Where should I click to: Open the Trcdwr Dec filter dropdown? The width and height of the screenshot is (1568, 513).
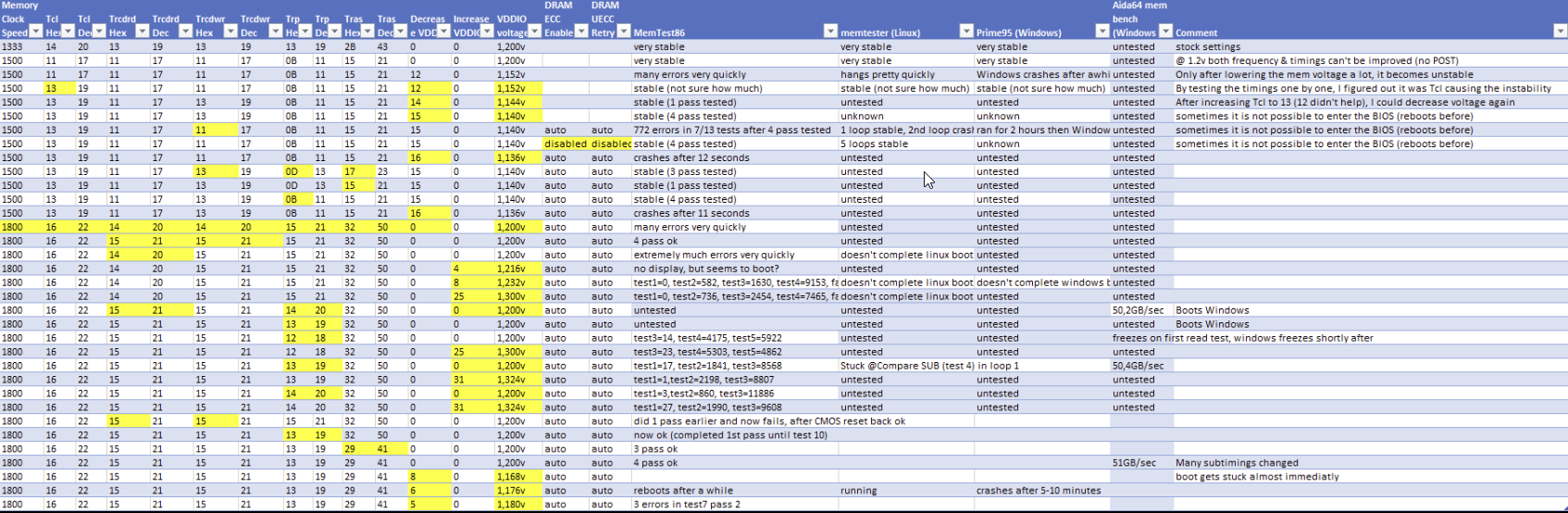pos(275,31)
